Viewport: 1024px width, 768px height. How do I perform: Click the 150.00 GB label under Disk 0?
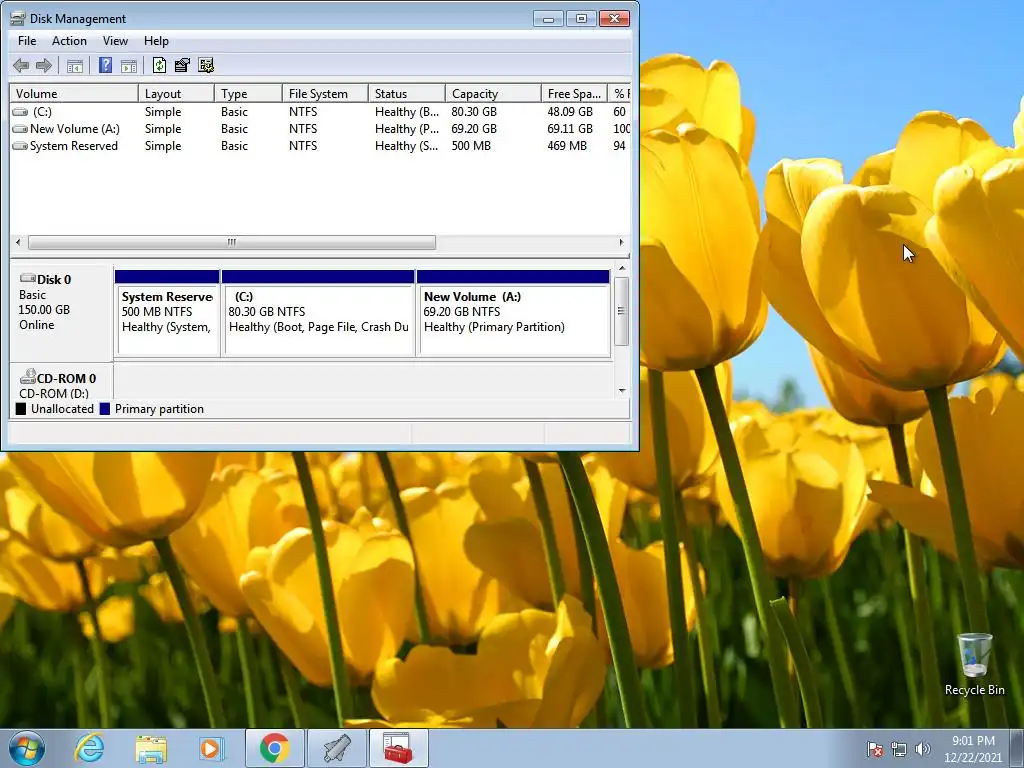tap(44, 310)
